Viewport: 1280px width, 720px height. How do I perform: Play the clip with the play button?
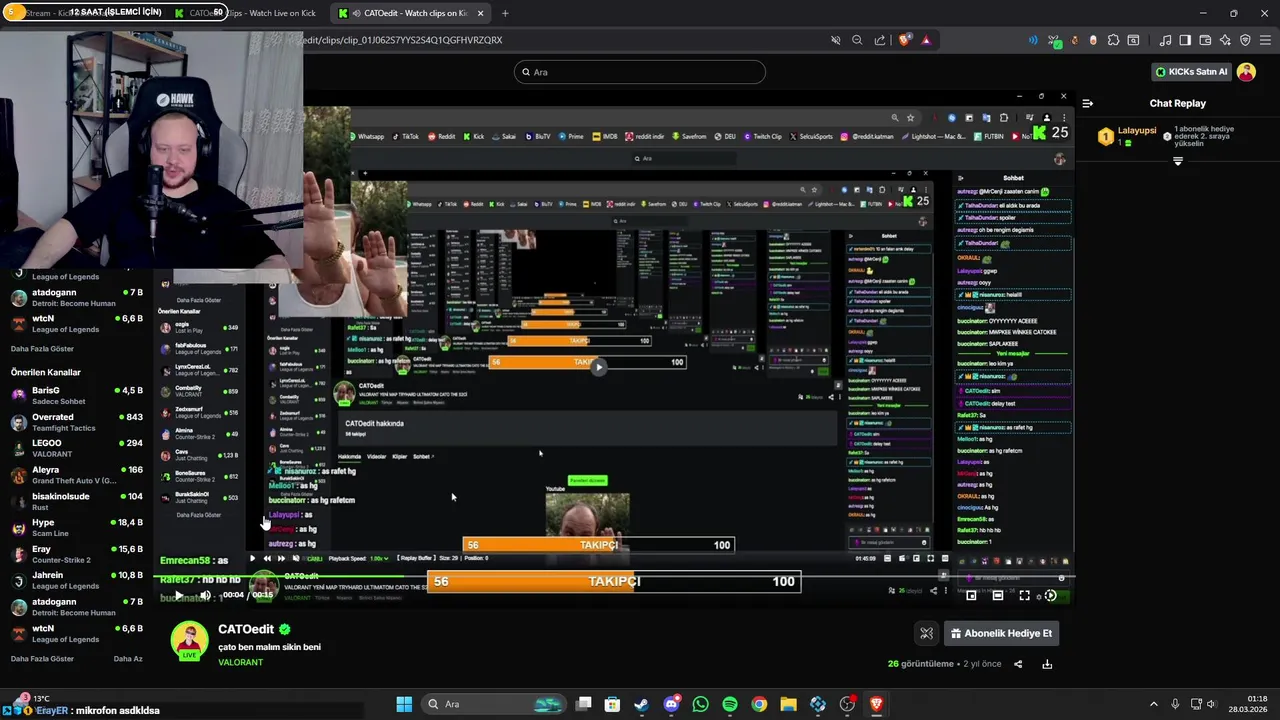[178, 595]
